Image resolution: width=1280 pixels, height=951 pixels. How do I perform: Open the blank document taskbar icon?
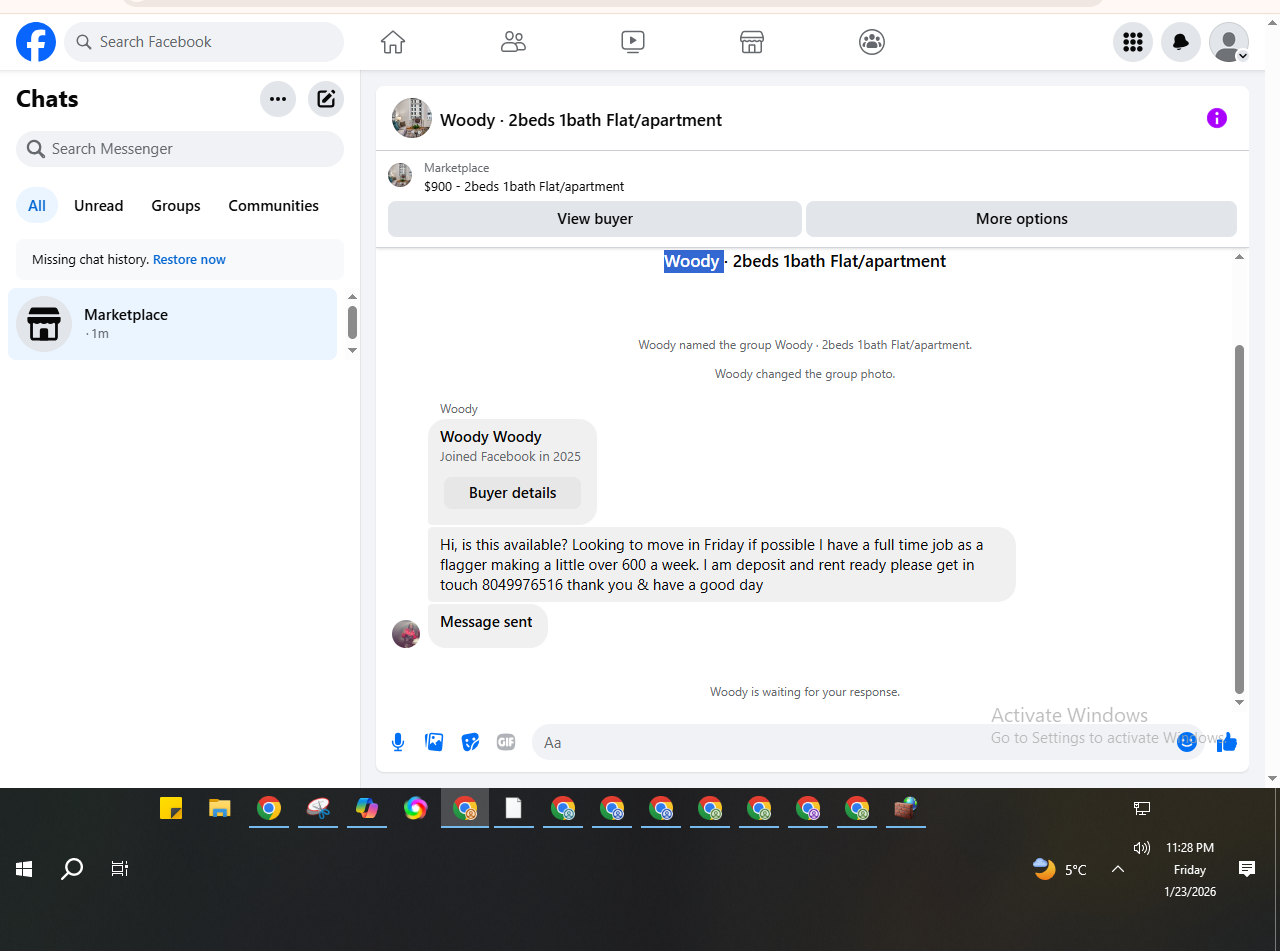point(514,808)
